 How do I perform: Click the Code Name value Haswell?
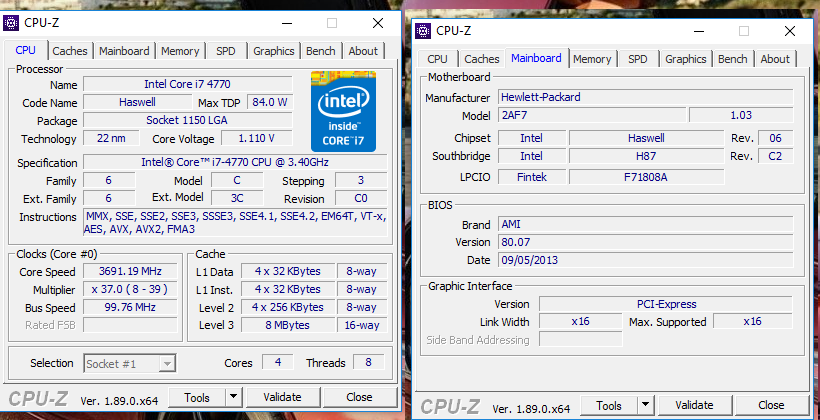[138, 103]
